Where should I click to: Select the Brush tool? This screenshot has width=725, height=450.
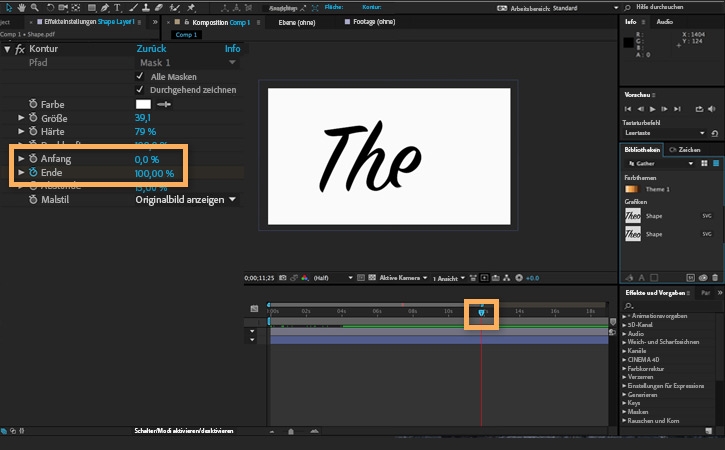(133, 7)
